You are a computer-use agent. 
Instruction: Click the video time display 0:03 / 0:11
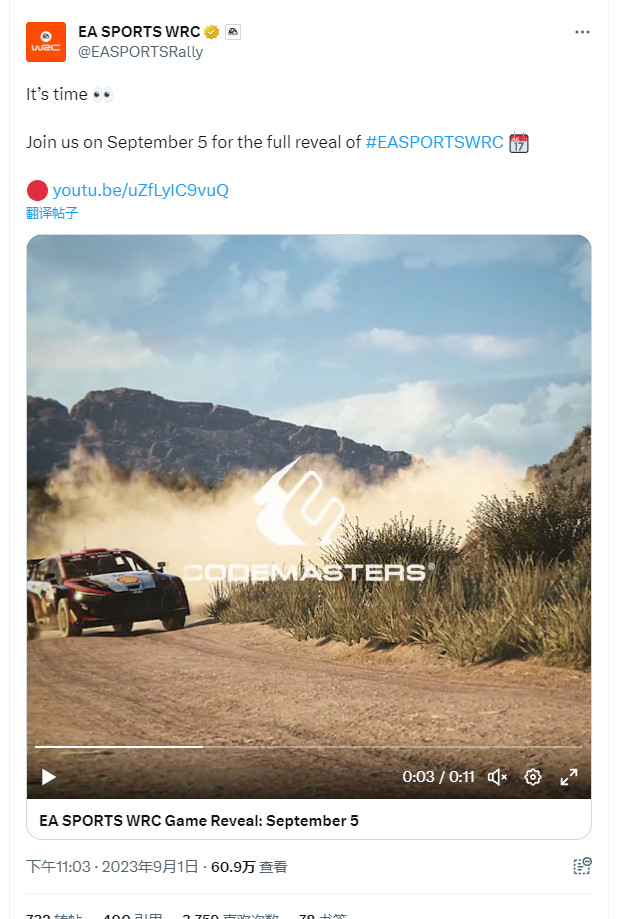pyautogui.click(x=438, y=777)
